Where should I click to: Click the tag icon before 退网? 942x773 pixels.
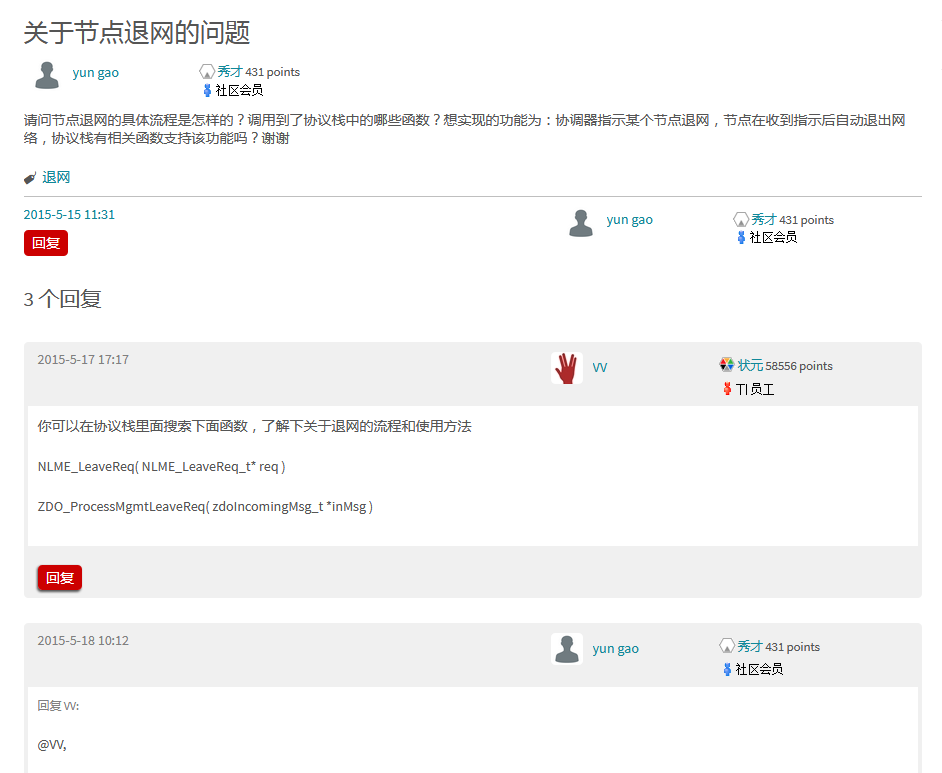click(30, 178)
